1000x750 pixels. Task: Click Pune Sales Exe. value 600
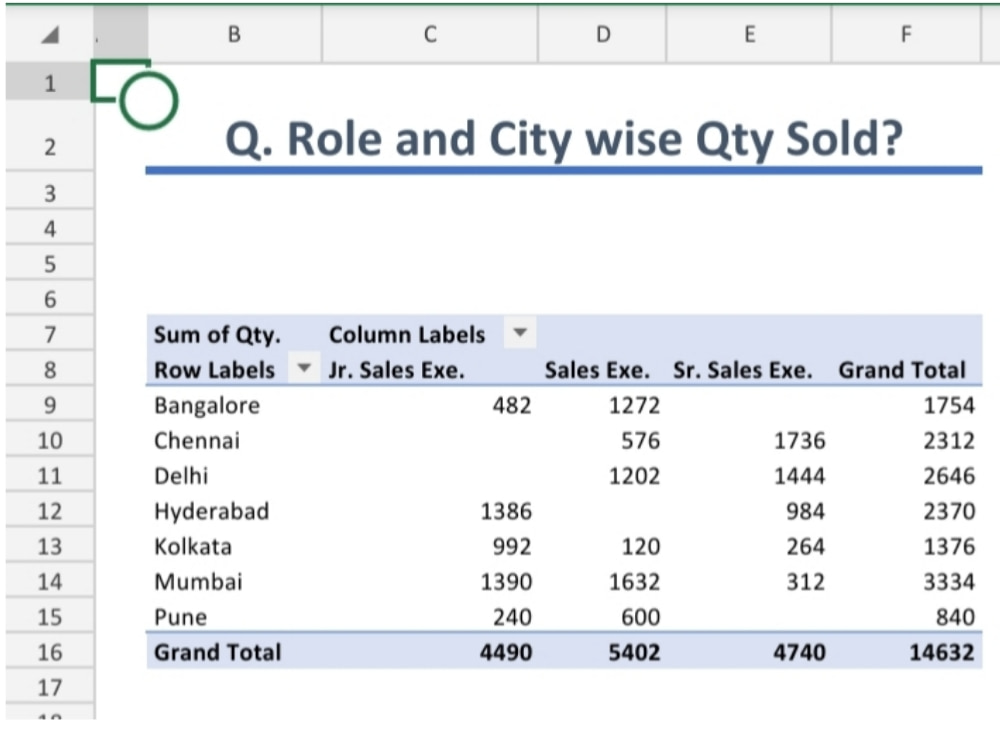(640, 617)
